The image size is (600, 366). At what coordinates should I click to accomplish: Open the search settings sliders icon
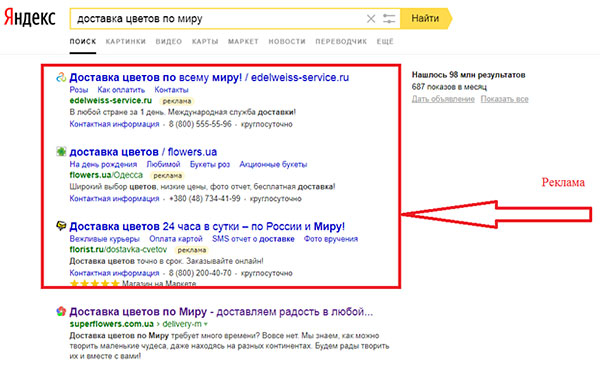click(x=389, y=18)
